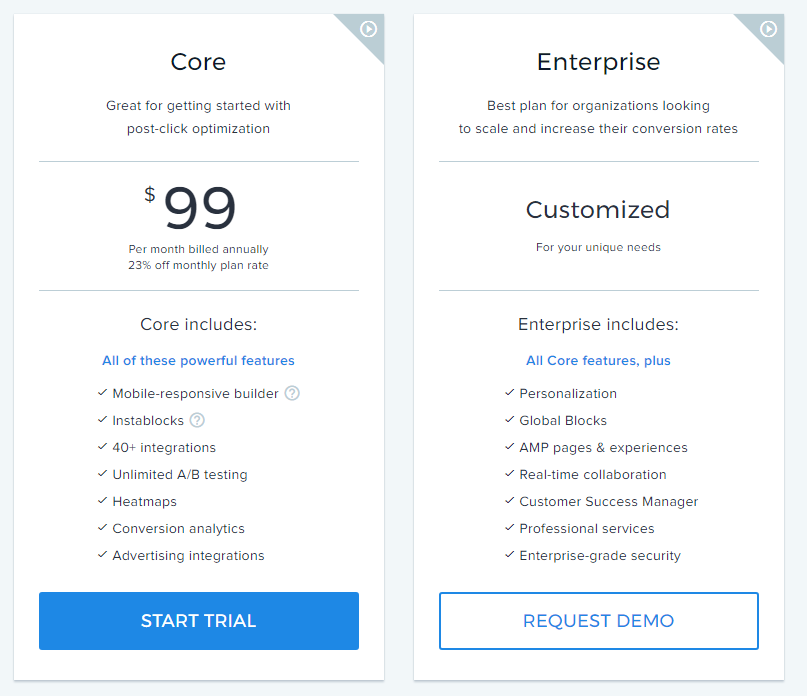807x696 pixels.
Task: Start the Core plan trial
Action: (x=199, y=621)
